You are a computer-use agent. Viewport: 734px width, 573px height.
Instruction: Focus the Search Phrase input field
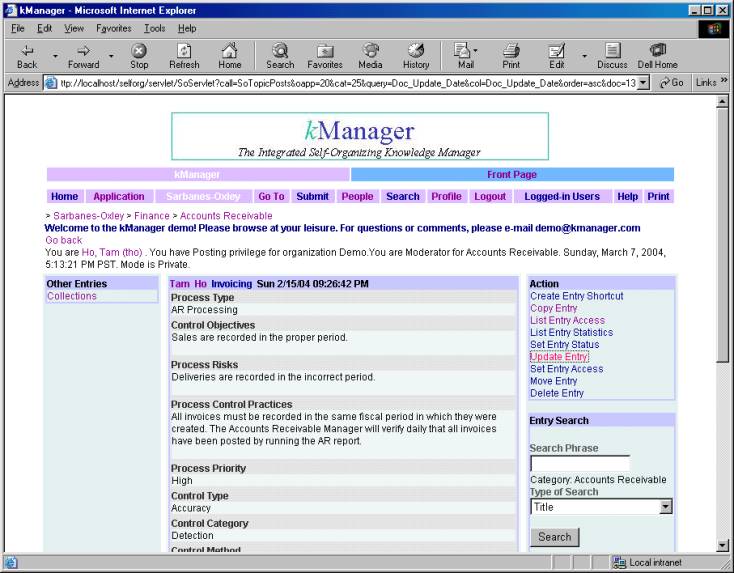(x=580, y=463)
